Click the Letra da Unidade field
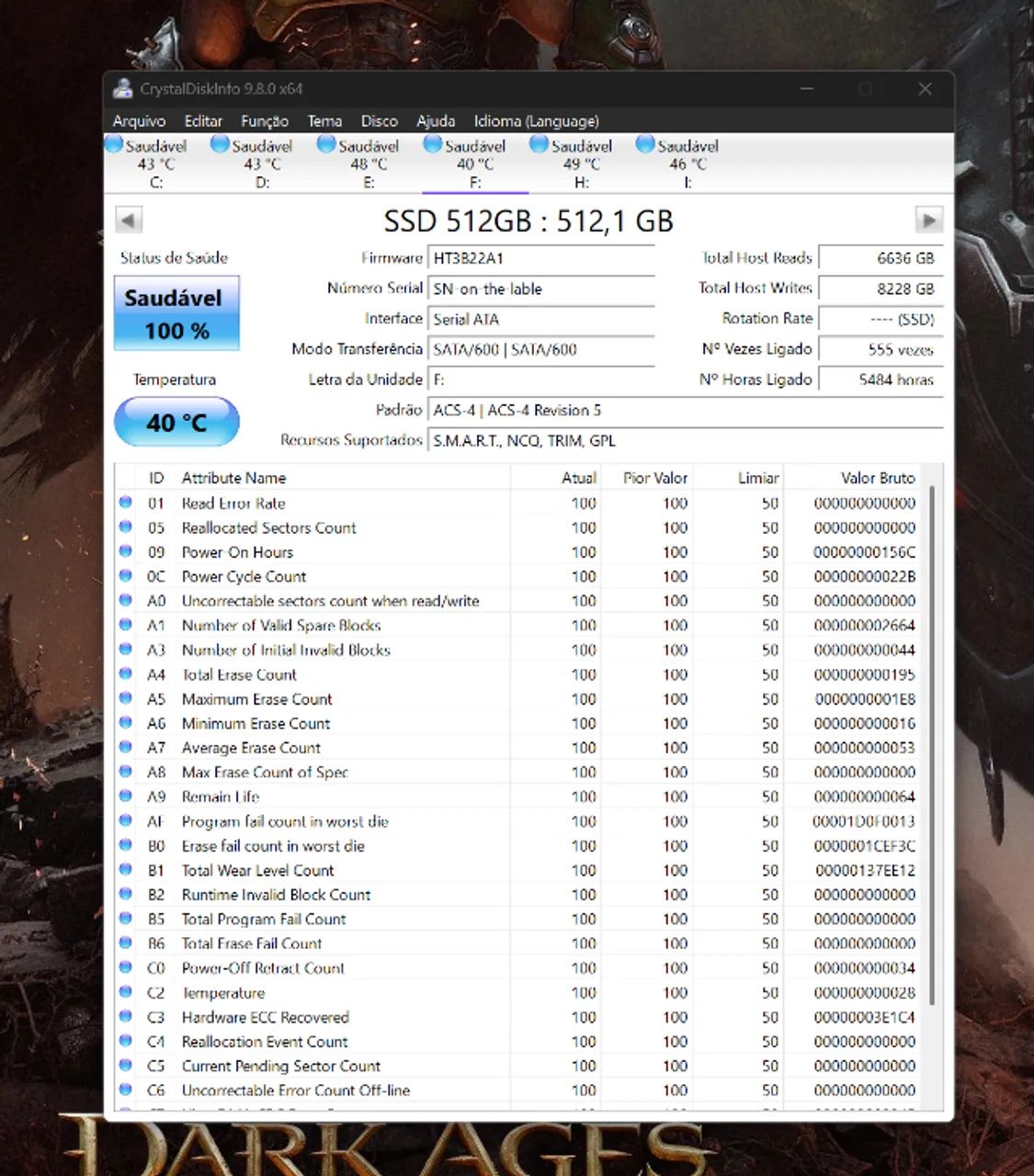Image resolution: width=1034 pixels, height=1176 pixels. tap(541, 379)
